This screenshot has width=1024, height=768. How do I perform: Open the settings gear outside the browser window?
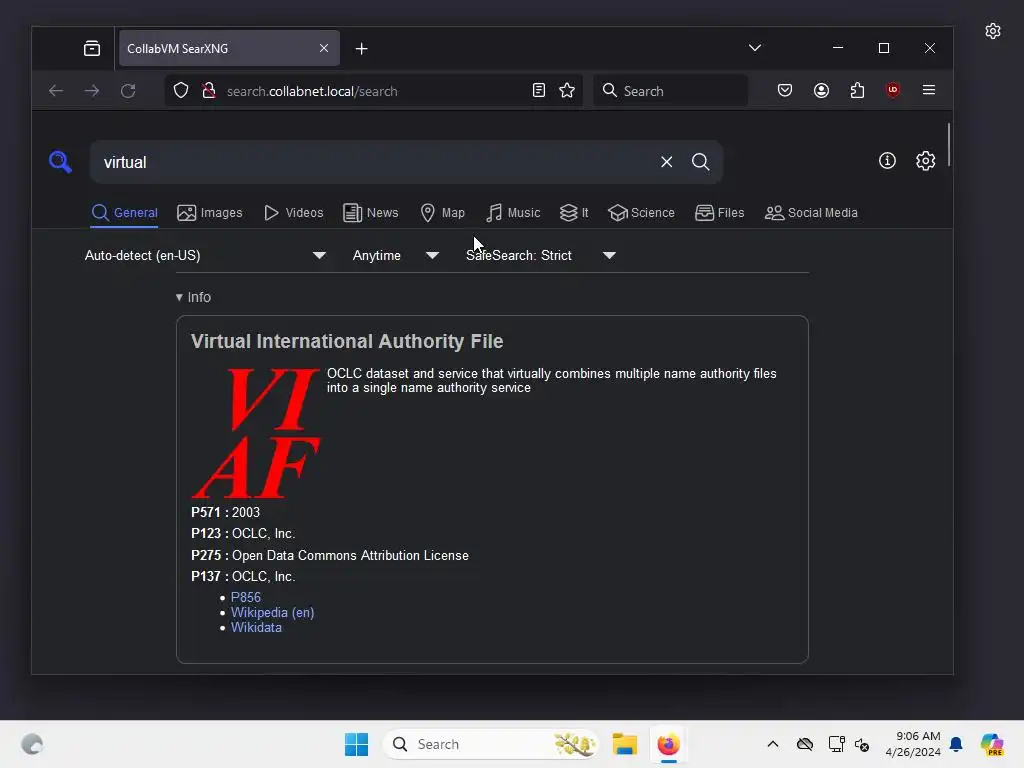pos(993,31)
